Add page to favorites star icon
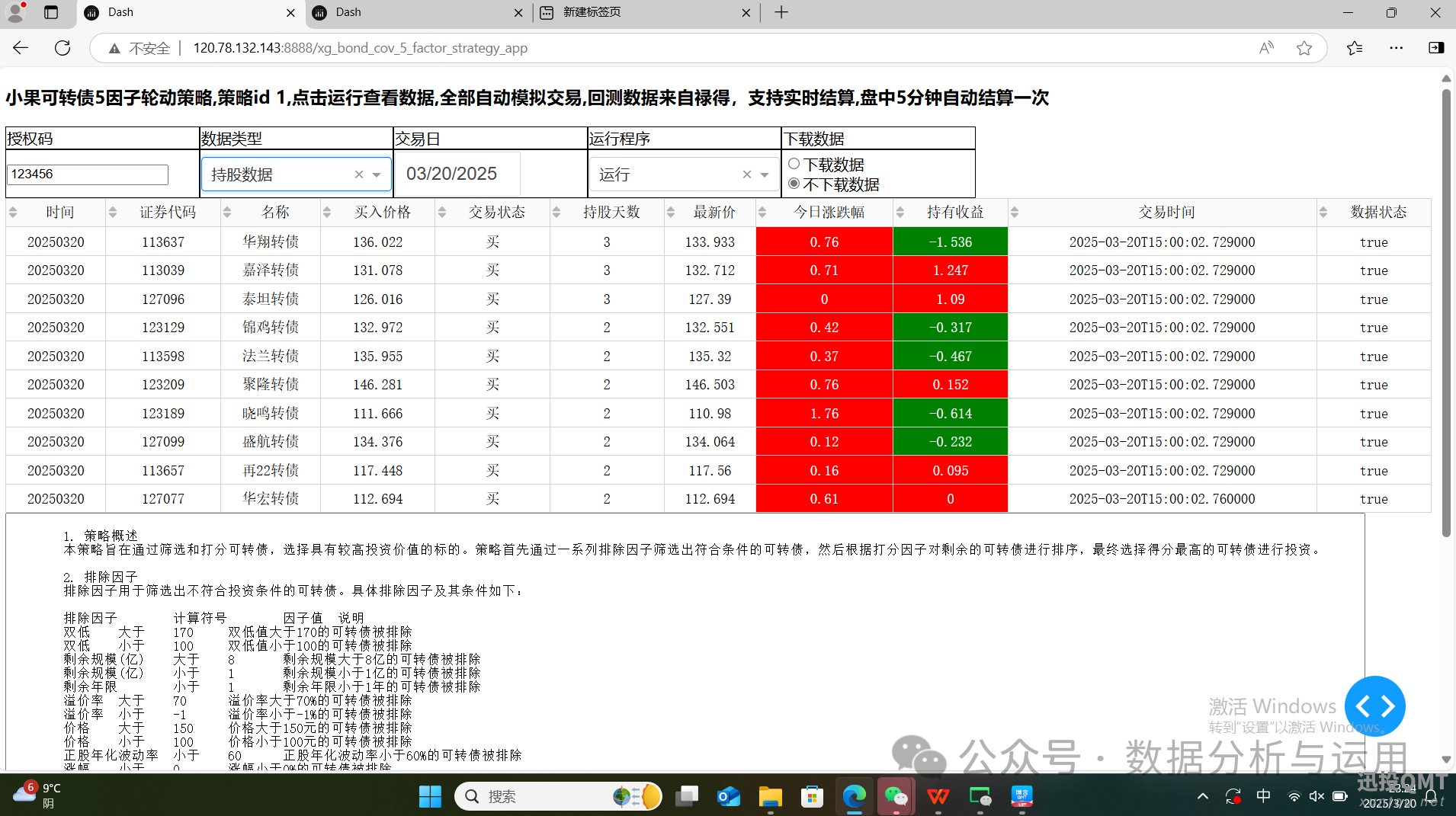1456x816 pixels. [1304, 48]
